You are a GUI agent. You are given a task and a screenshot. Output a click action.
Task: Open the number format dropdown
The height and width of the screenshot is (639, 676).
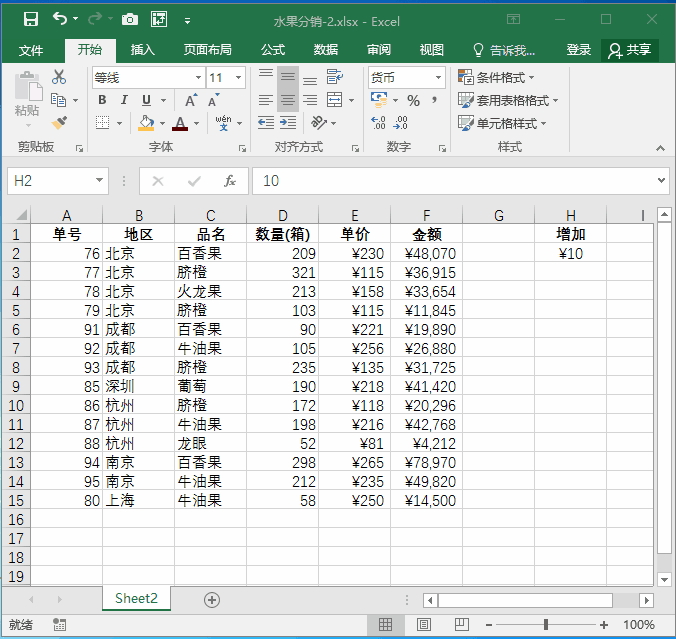pyautogui.click(x=438, y=77)
